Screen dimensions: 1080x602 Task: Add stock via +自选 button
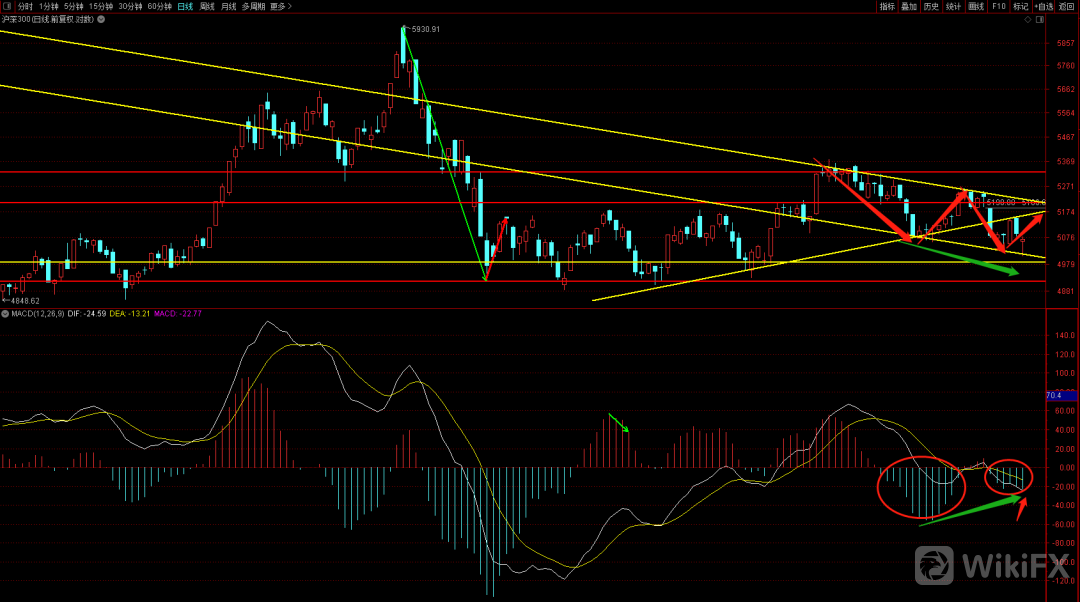[x=1043, y=6]
